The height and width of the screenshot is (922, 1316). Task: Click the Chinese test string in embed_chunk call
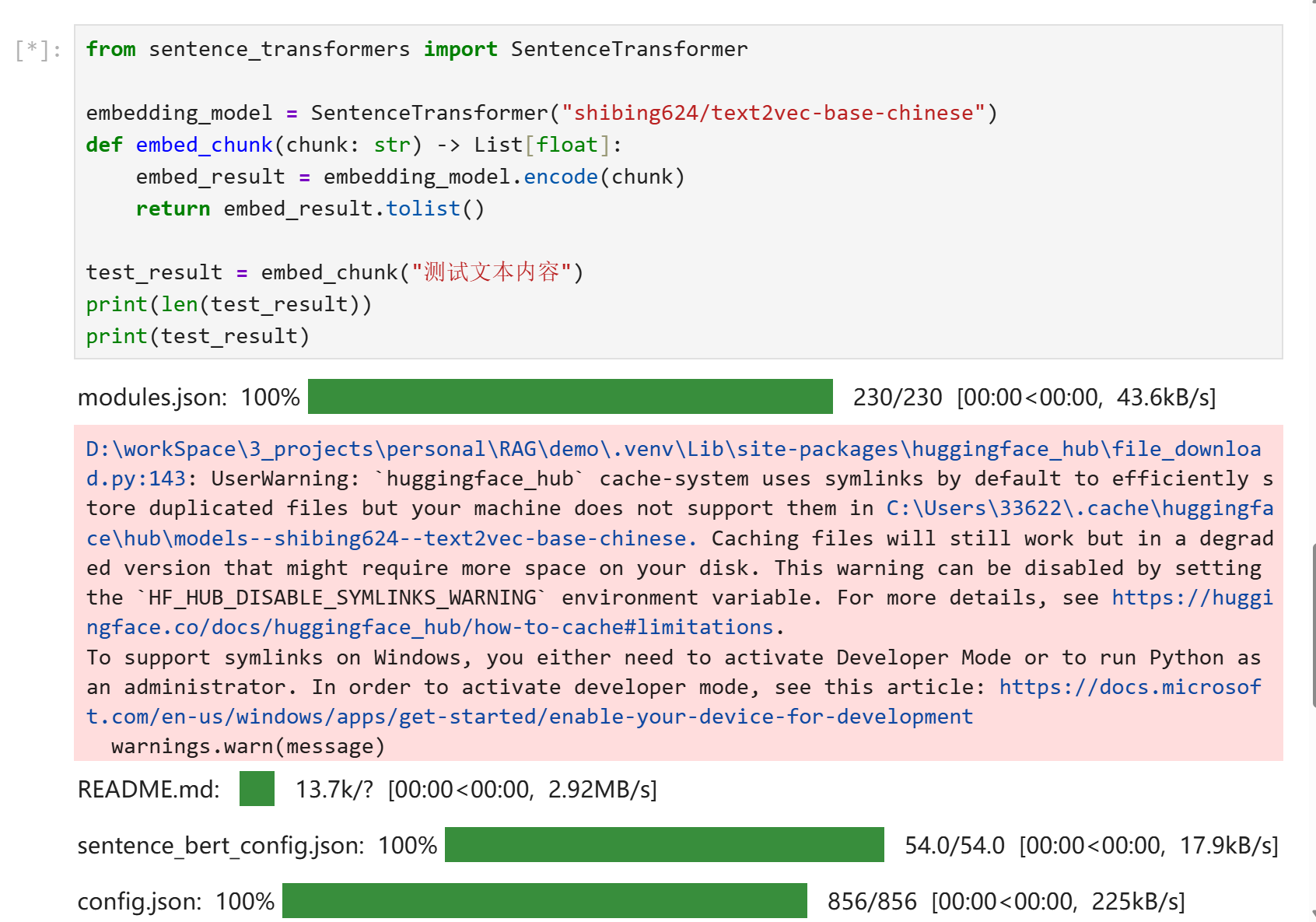point(492,272)
